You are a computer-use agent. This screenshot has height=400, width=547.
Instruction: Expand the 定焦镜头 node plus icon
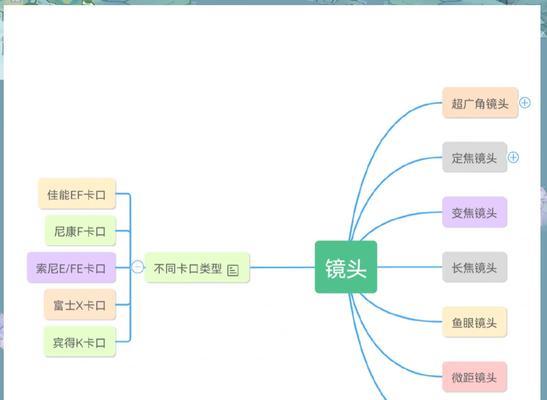[513, 157]
